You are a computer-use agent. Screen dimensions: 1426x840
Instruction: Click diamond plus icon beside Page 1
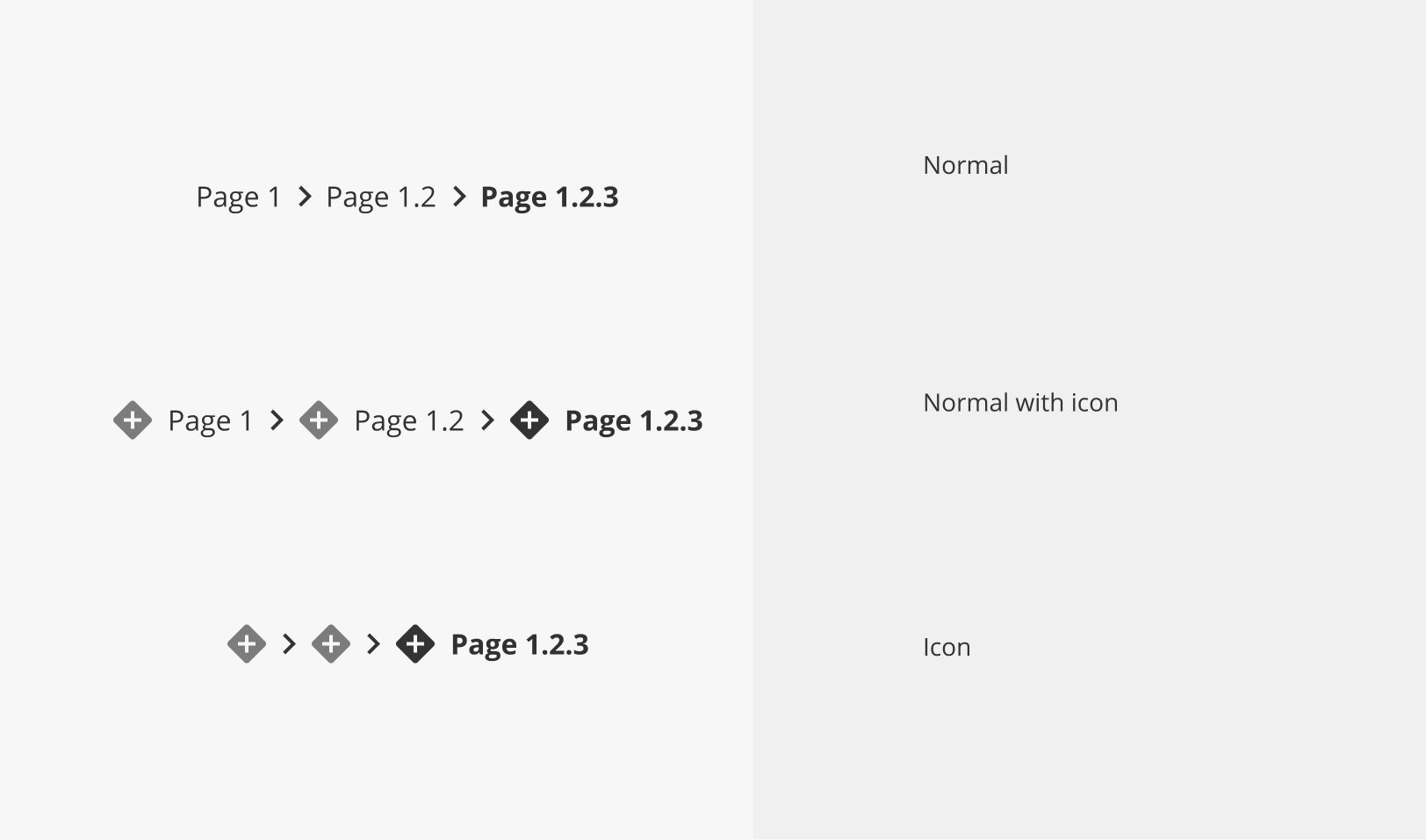(x=133, y=420)
